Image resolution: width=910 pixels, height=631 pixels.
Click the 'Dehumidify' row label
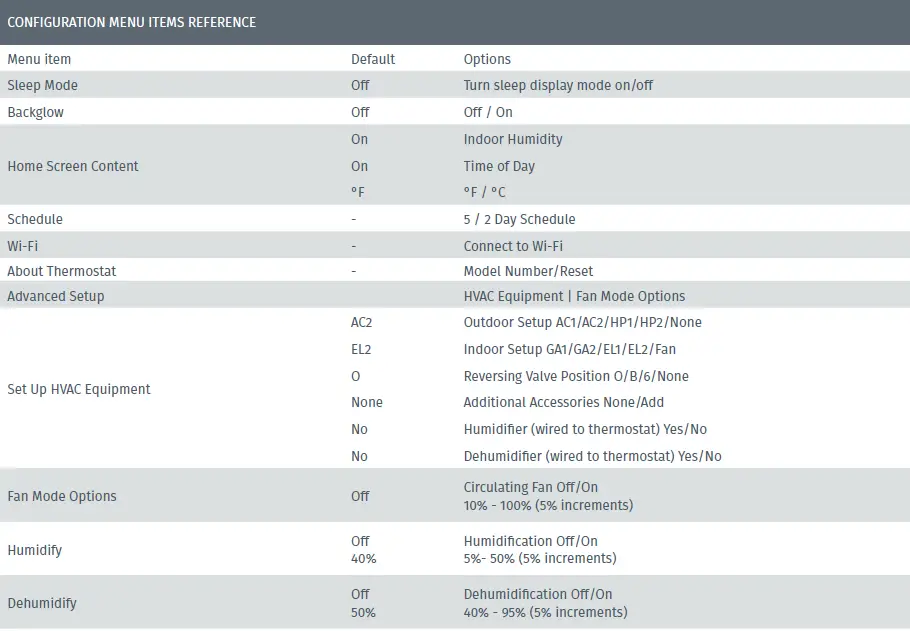click(x=42, y=603)
